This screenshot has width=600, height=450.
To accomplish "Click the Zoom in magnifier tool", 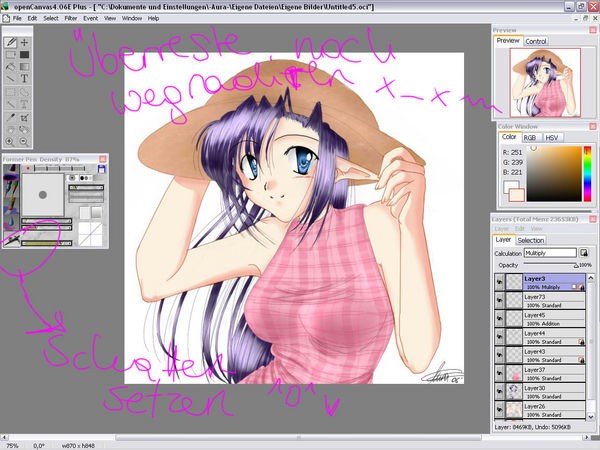I will pyautogui.click(x=11, y=142).
